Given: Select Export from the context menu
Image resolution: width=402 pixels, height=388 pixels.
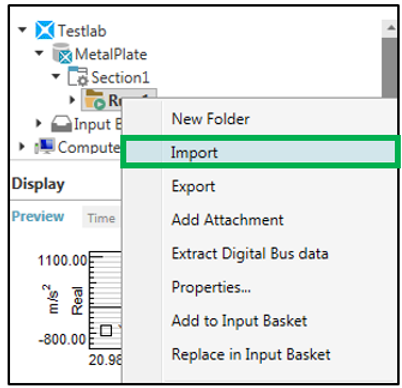Looking at the screenshot, I should point(193,186).
